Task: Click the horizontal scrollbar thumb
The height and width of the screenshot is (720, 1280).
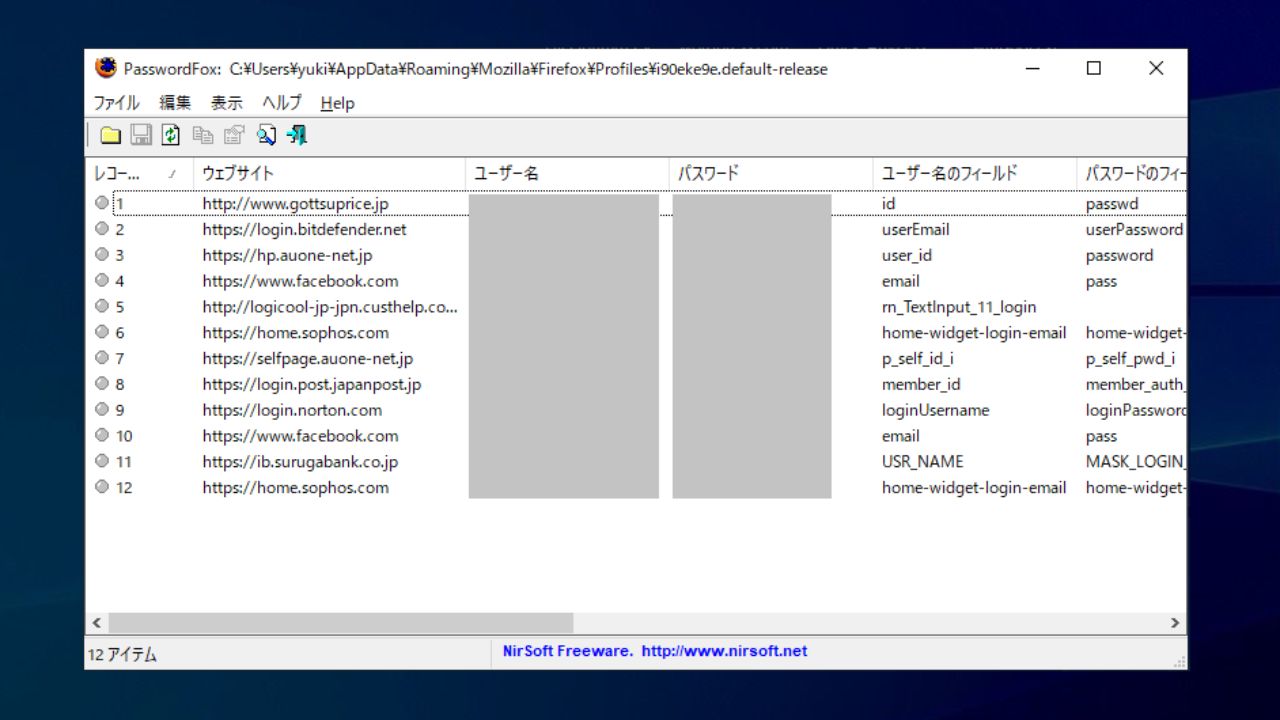Action: tap(341, 622)
